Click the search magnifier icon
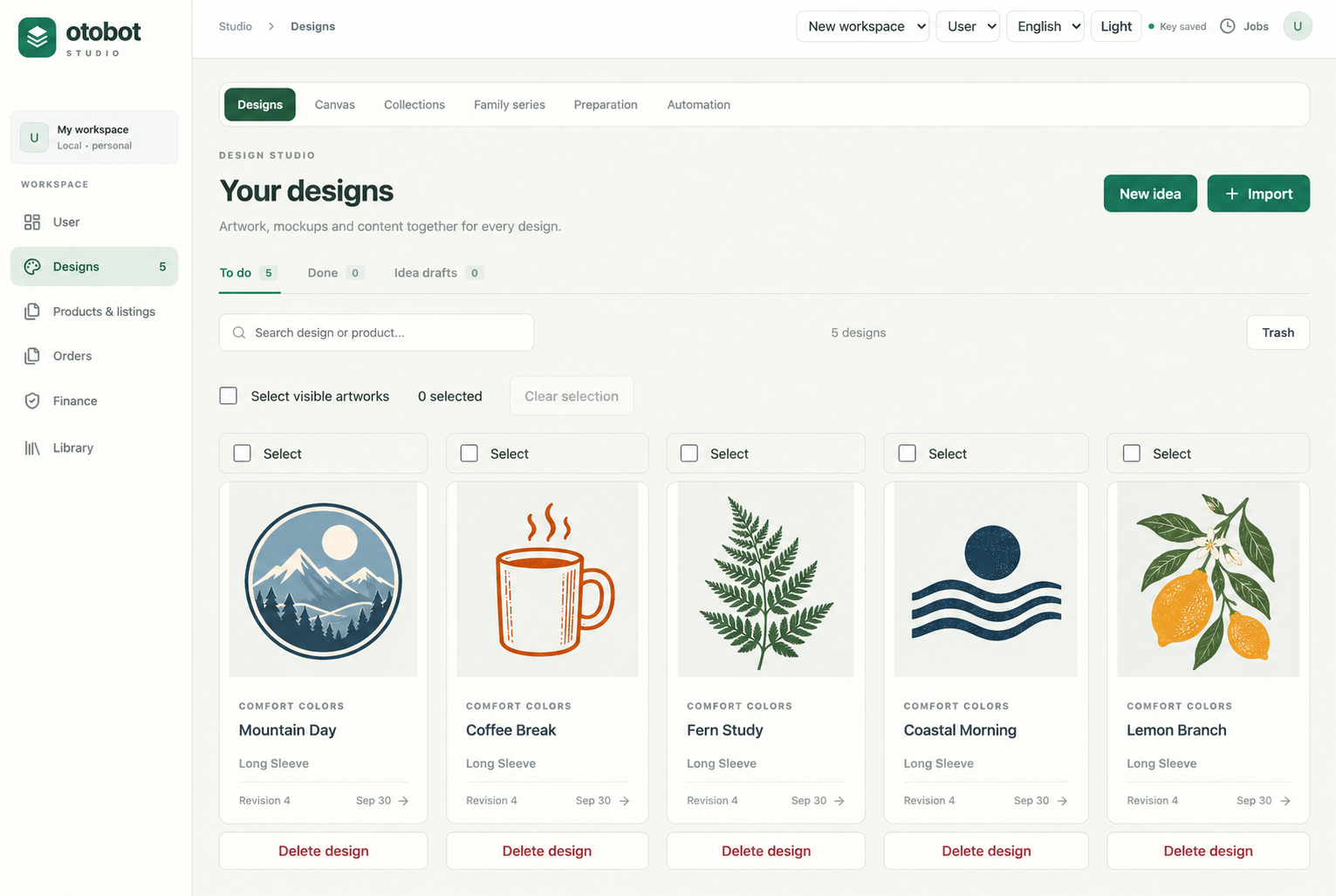This screenshot has height=896, width=1336. 239,332
